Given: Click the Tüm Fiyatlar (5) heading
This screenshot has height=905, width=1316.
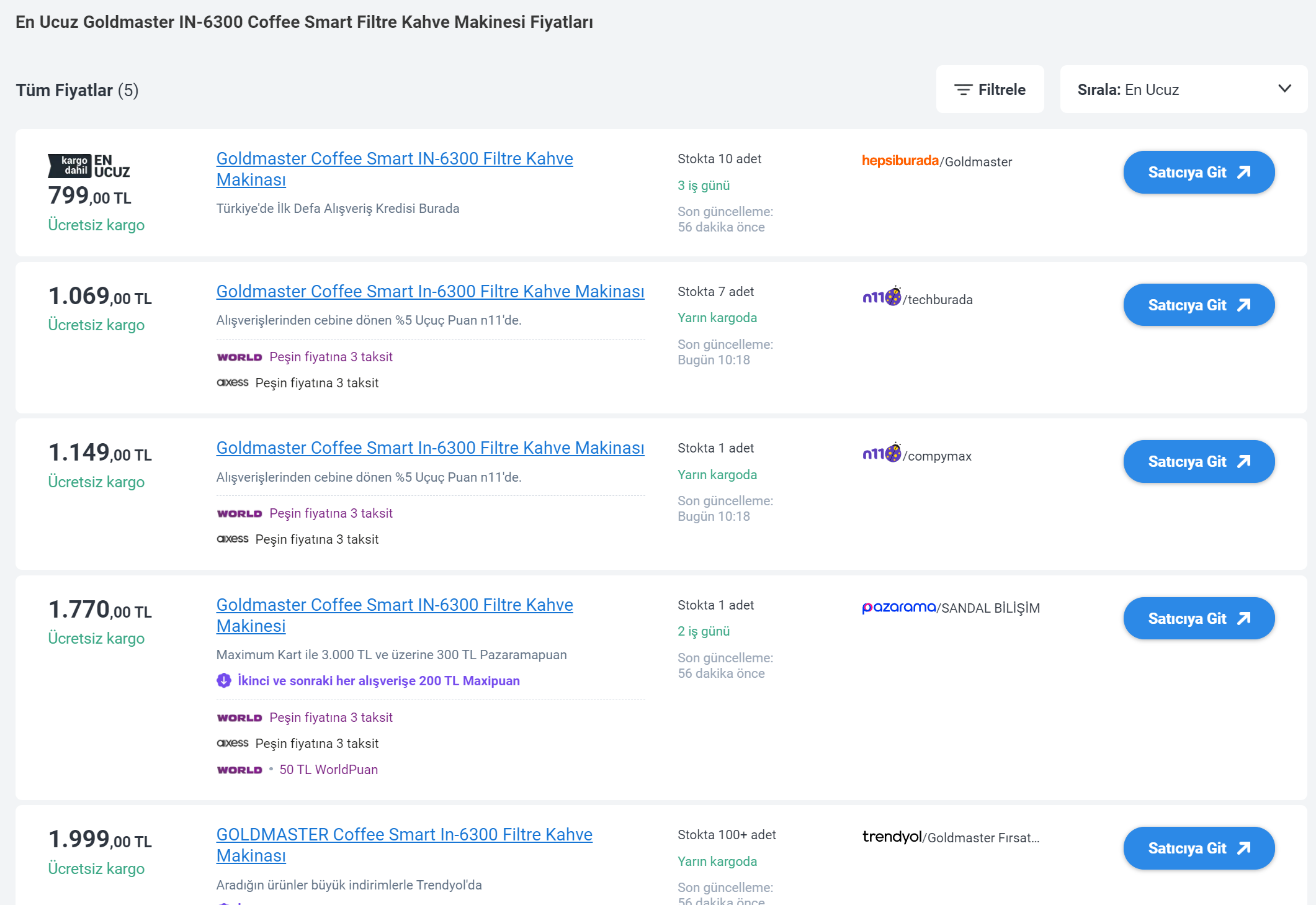Looking at the screenshot, I should click(77, 90).
